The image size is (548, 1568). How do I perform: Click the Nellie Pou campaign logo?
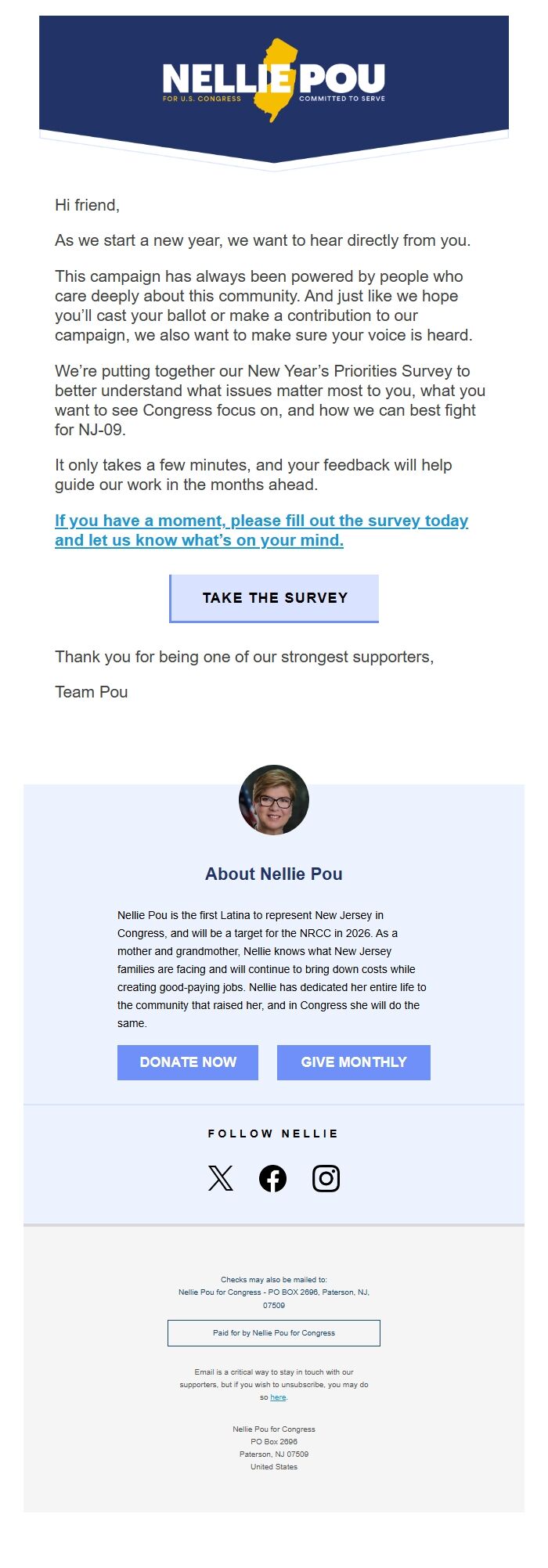274,78
